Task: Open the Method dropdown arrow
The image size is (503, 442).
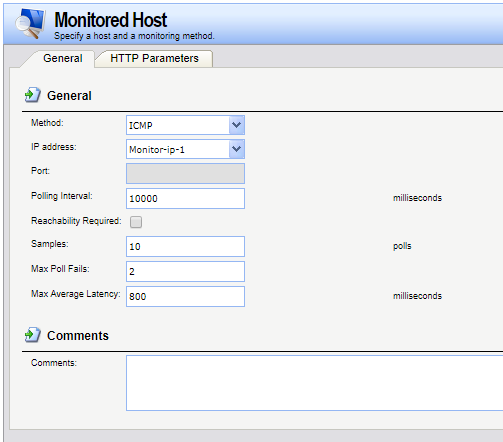Action: [x=237, y=125]
